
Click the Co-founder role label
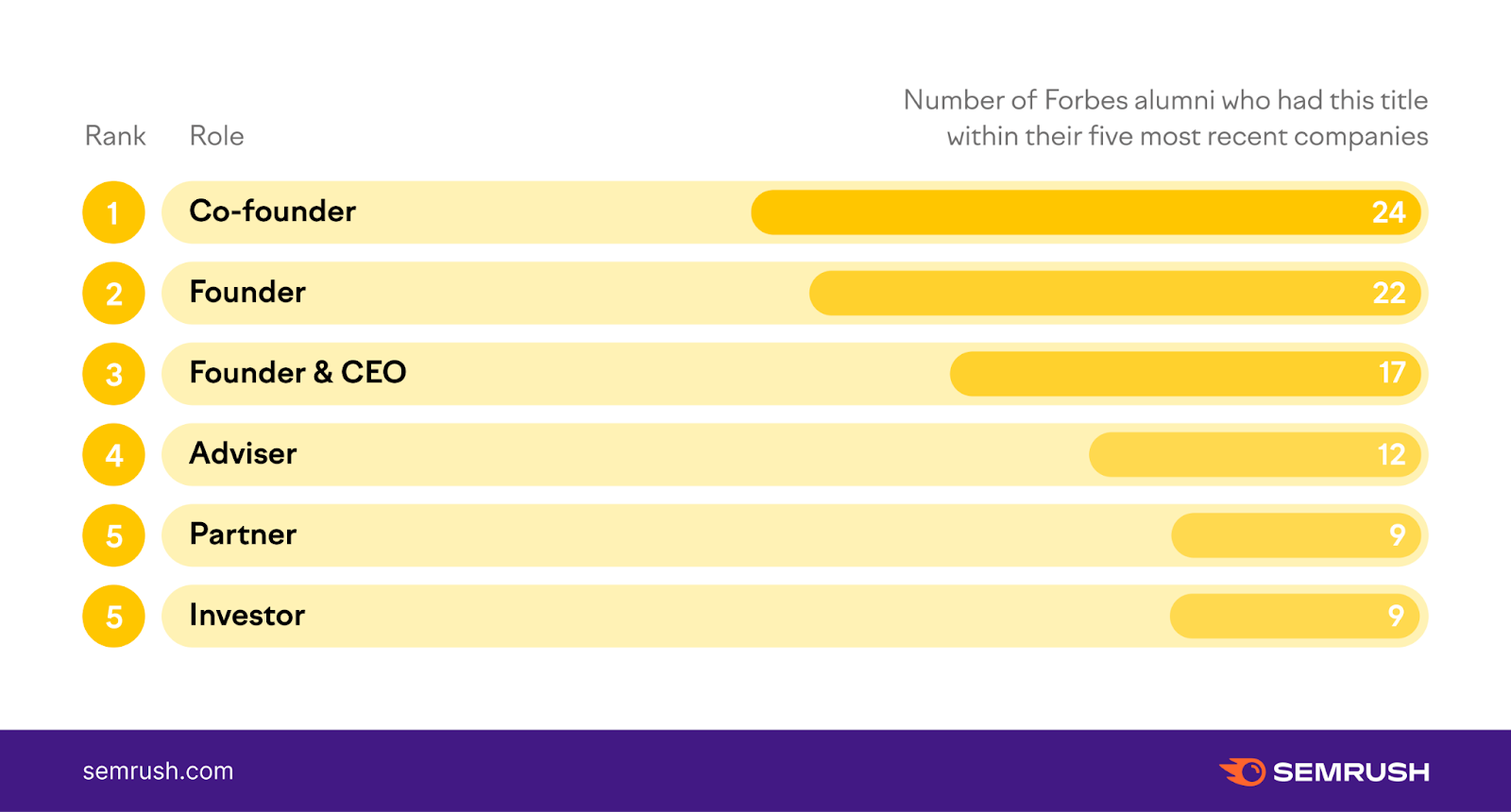coord(272,211)
